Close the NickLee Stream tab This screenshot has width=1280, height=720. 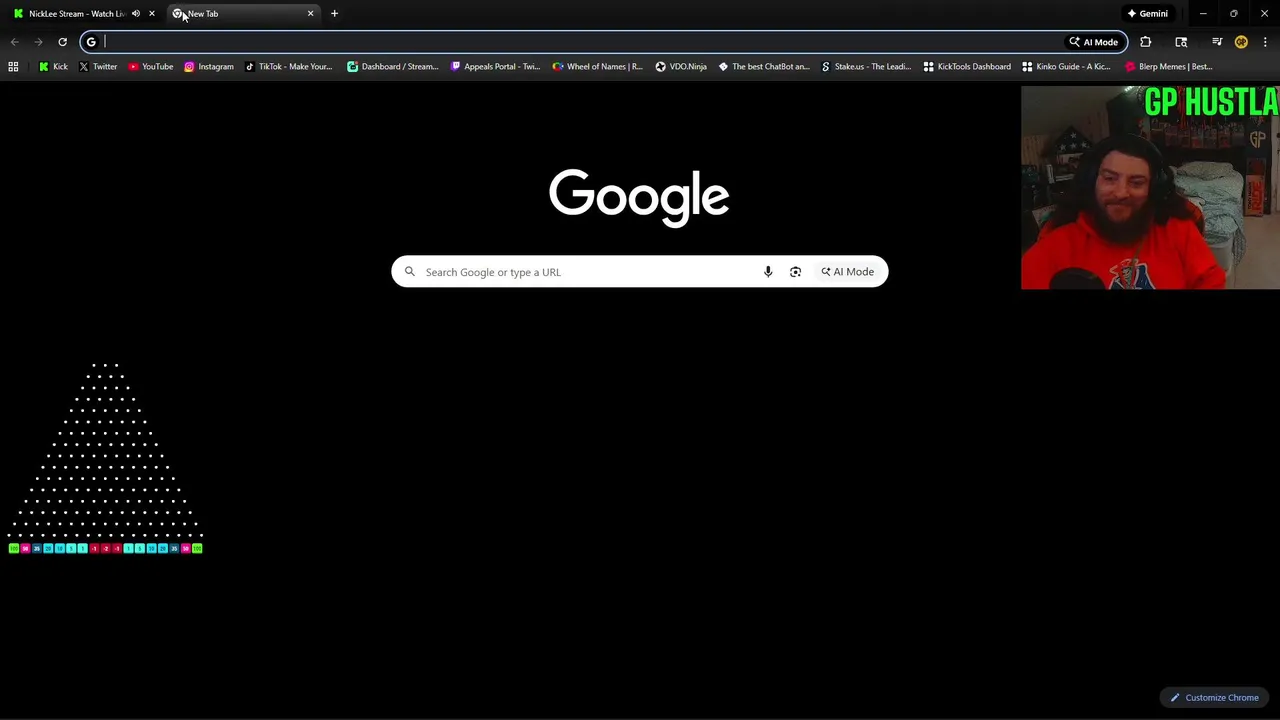coord(152,13)
